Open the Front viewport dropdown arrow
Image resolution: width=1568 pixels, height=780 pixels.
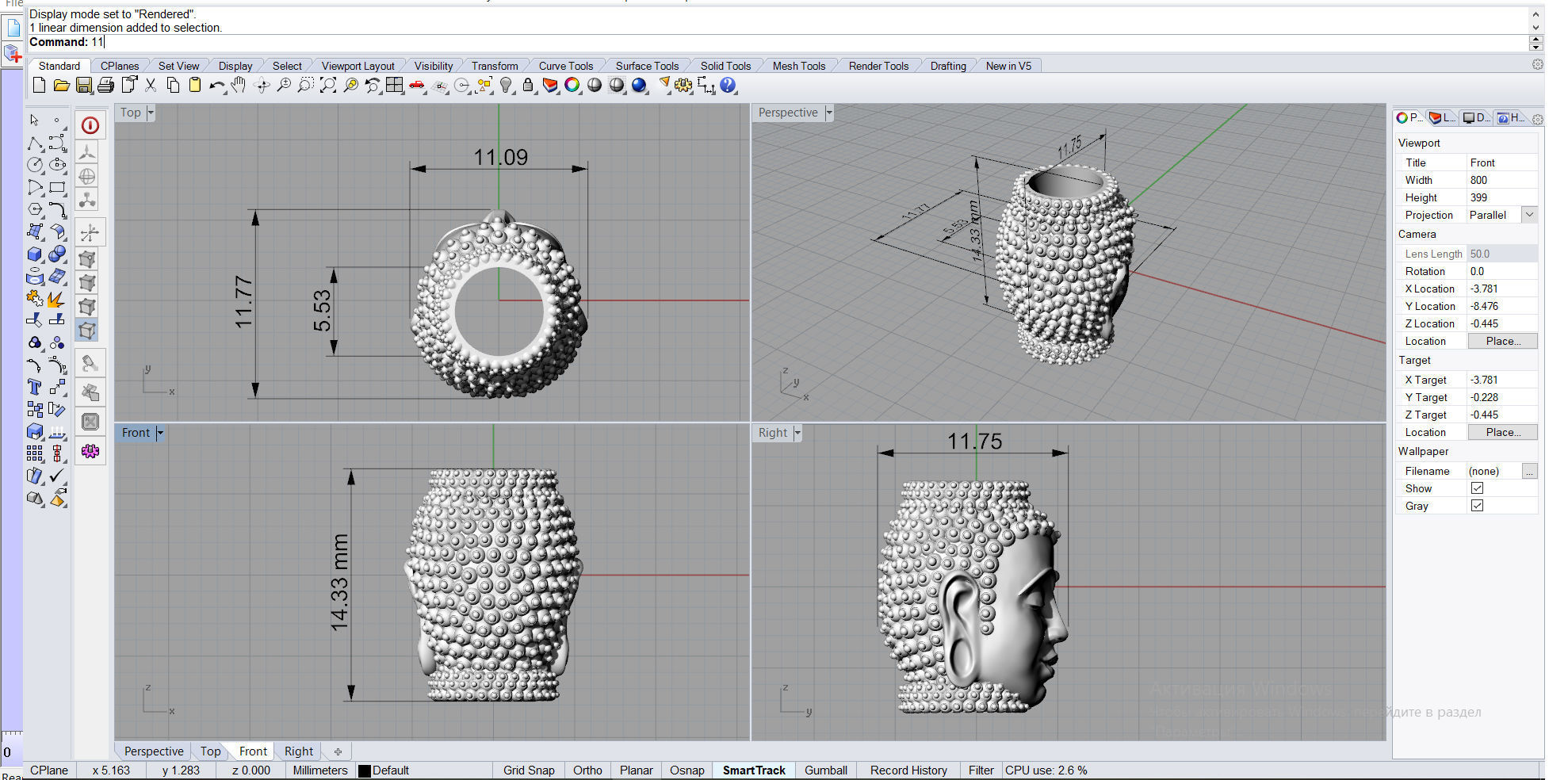coord(160,433)
